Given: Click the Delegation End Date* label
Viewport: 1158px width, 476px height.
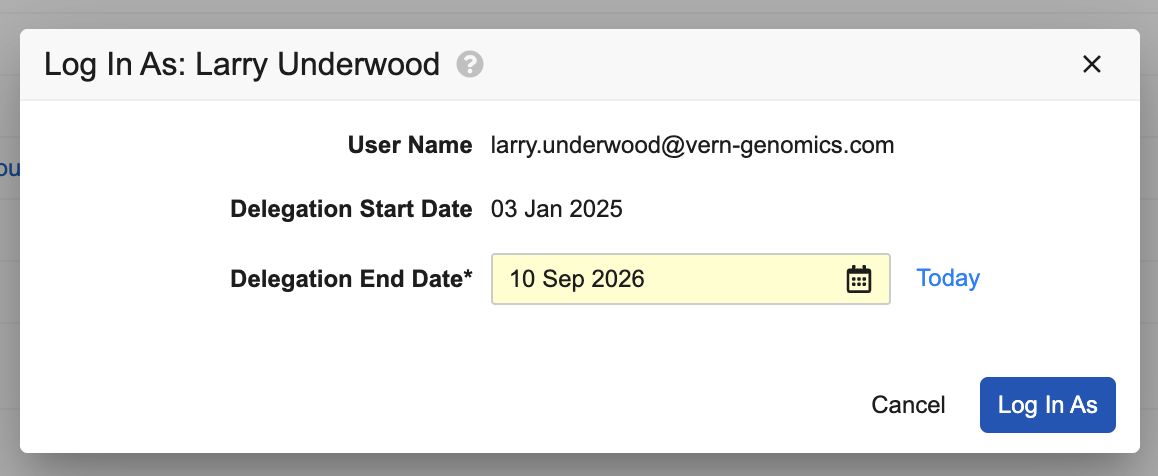Looking at the screenshot, I should click(x=351, y=279).
